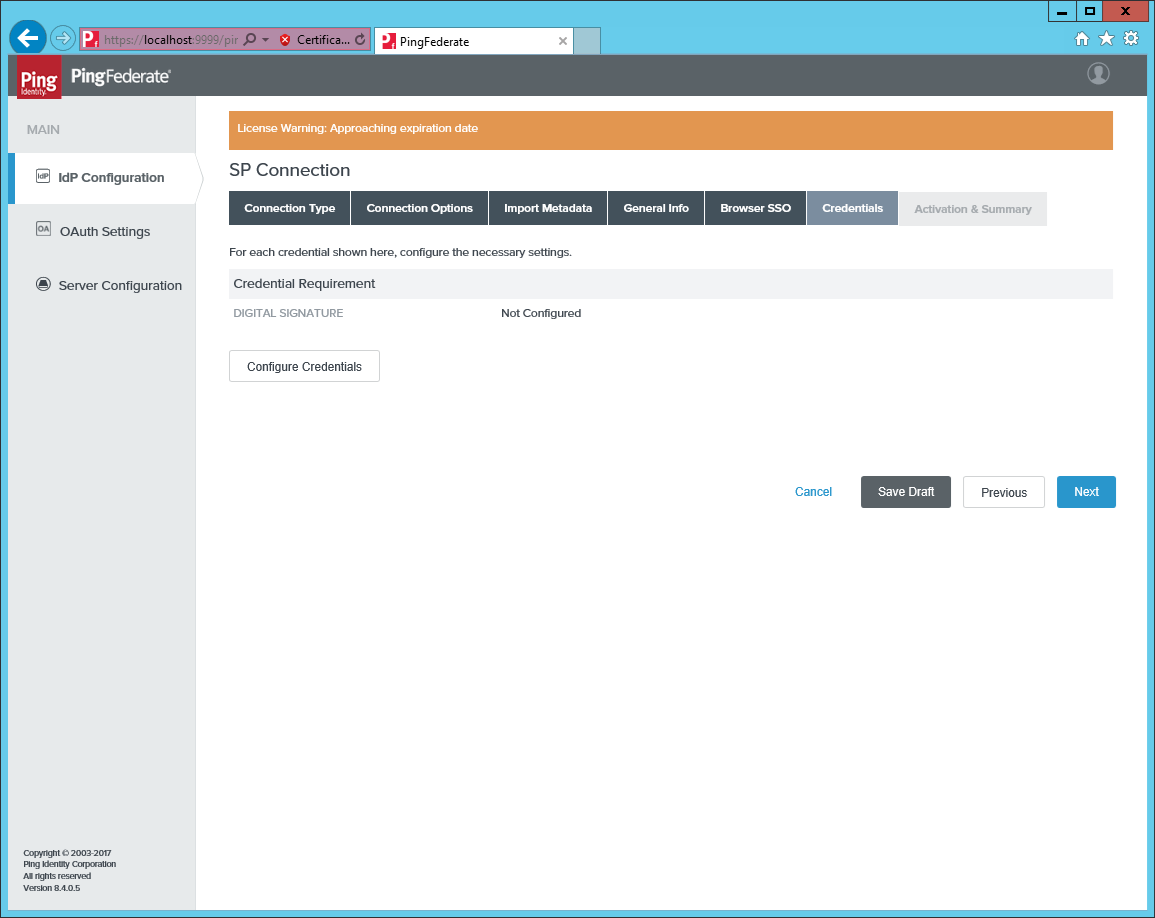Screen dimensions: 1155x918
Task: Click the 'DIGITAL SIGNATURE' label
Action: coord(288,313)
